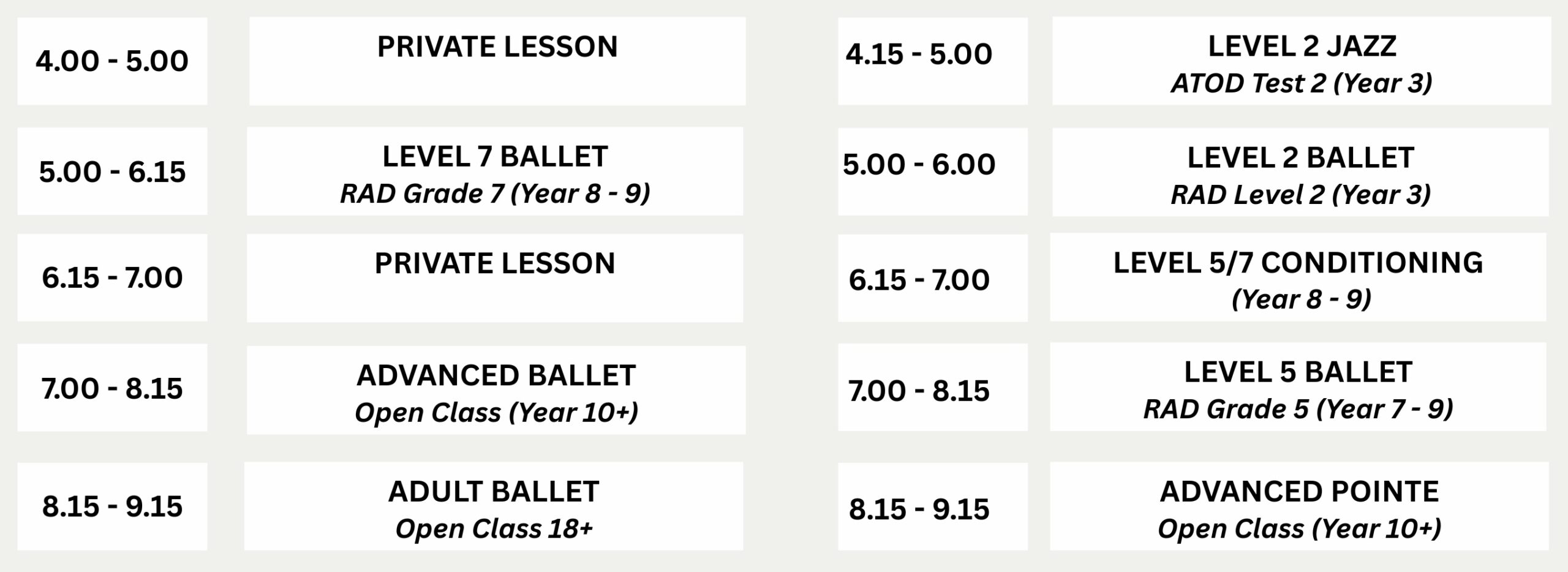Select the 5.00 - 6.15 time slot
The width and height of the screenshot is (1568, 572).
click(x=112, y=171)
